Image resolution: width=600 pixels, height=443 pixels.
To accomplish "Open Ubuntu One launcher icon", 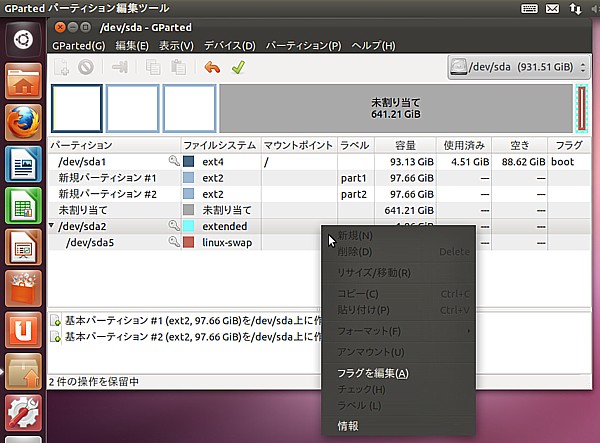I will pos(23,330).
